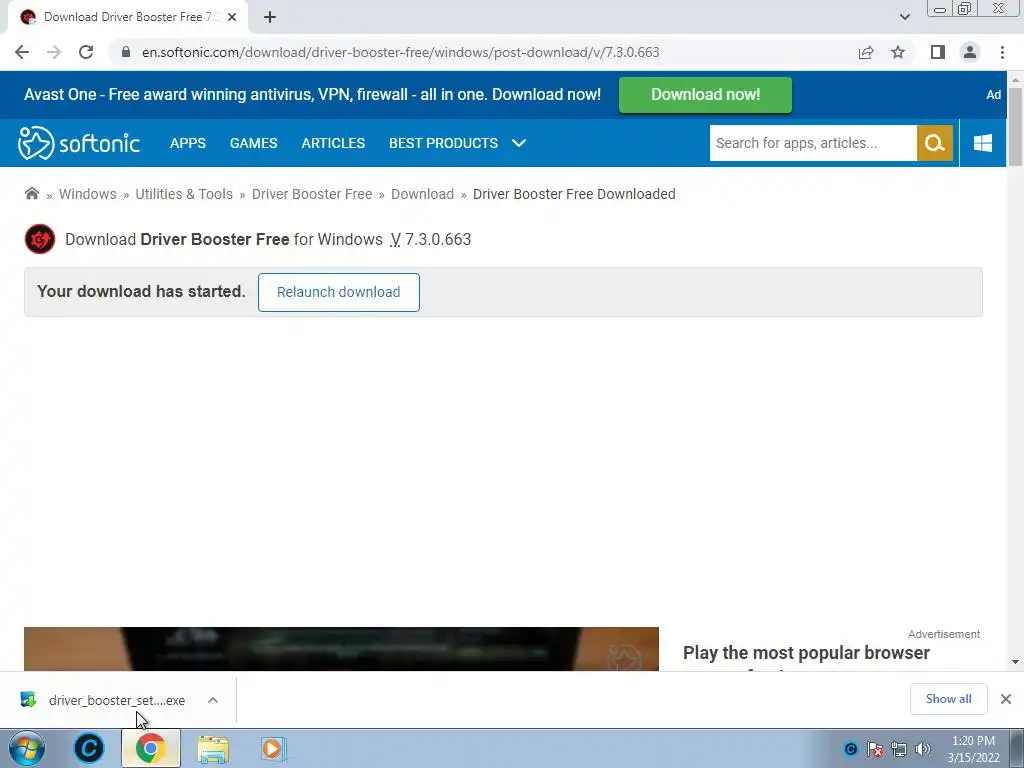This screenshot has width=1024, height=768.
Task: Click the network tray icon
Action: click(899, 749)
